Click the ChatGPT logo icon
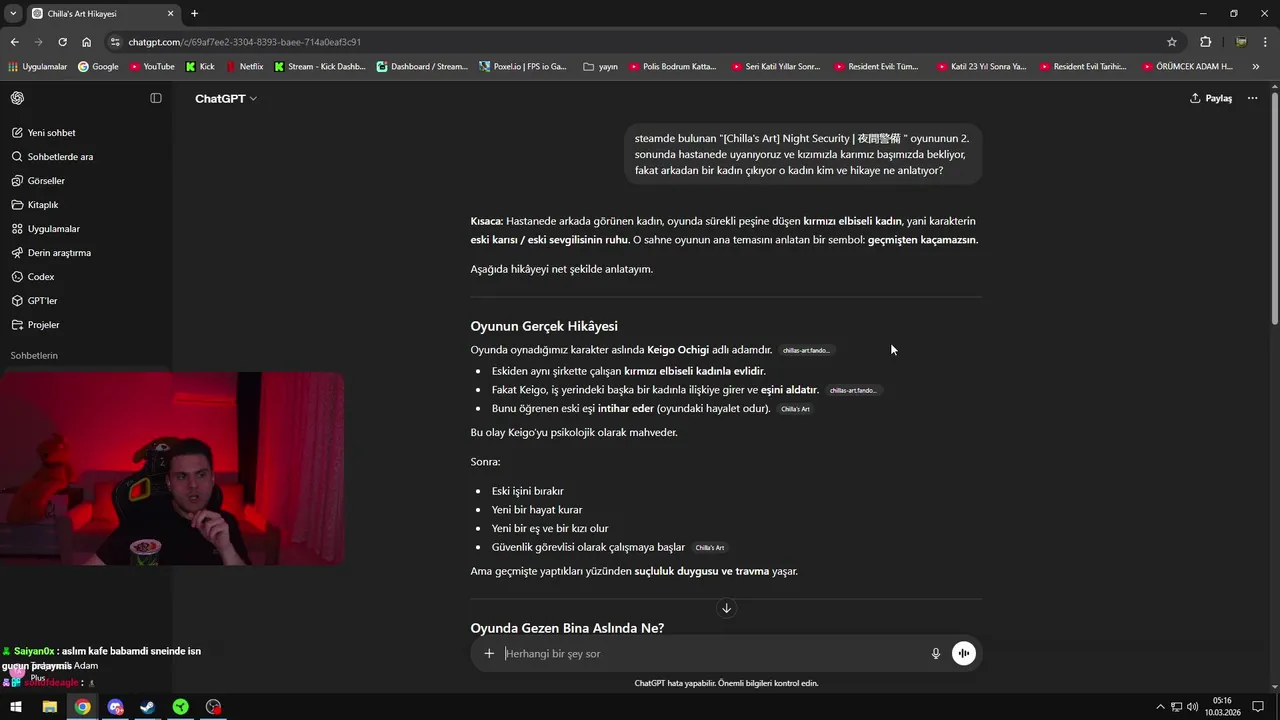The height and width of the screenshot is (720, 1280). 18,98
